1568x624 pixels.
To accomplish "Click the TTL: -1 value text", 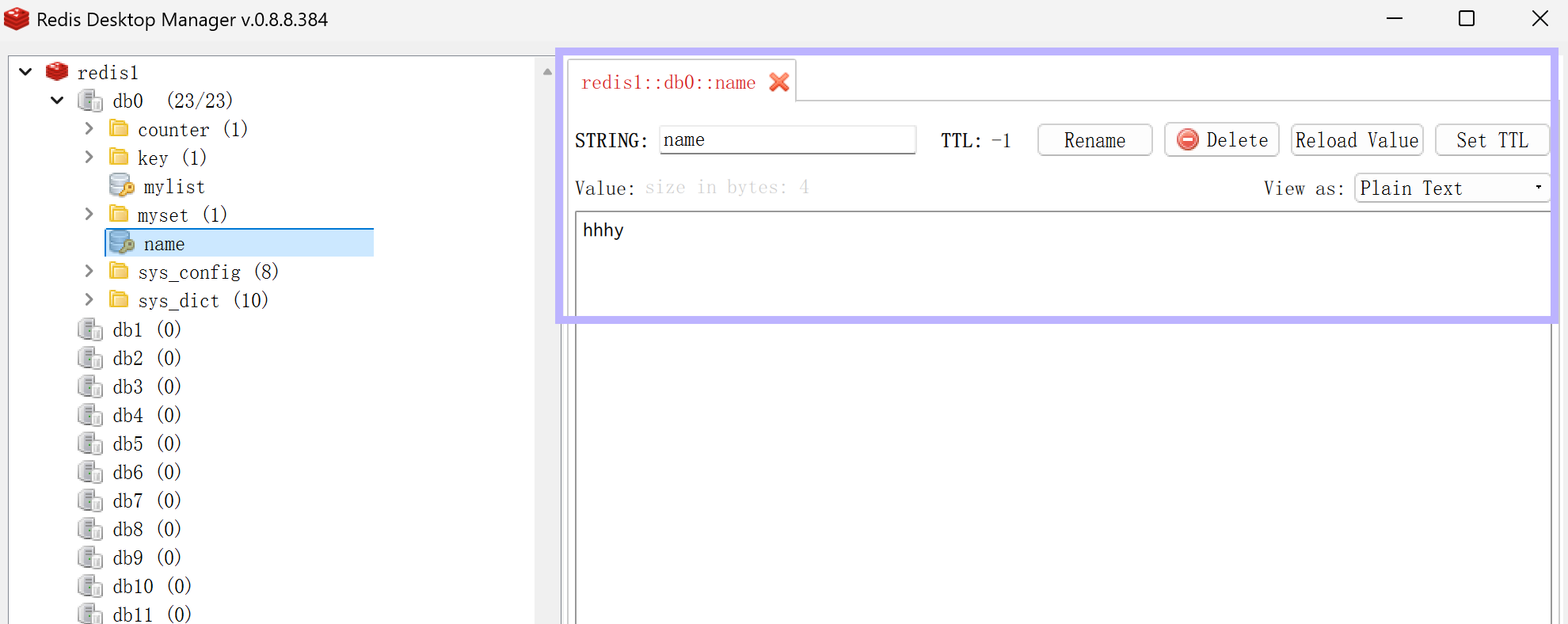I will tap(976, 140).
